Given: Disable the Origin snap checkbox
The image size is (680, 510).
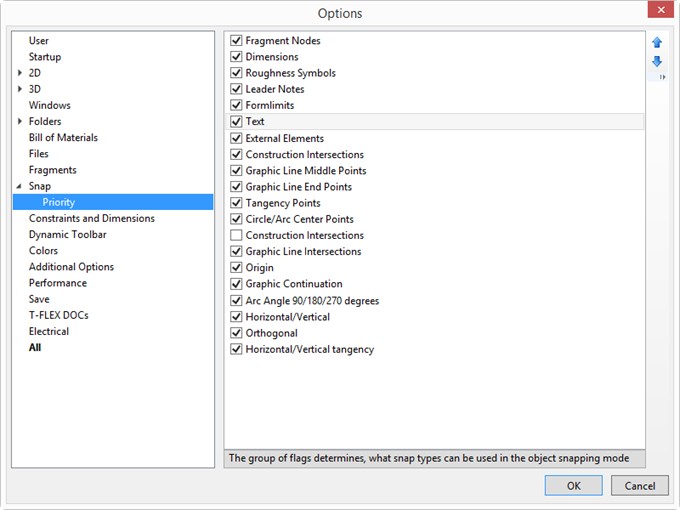Looking at the screenshot, I should tap(236, 268).
